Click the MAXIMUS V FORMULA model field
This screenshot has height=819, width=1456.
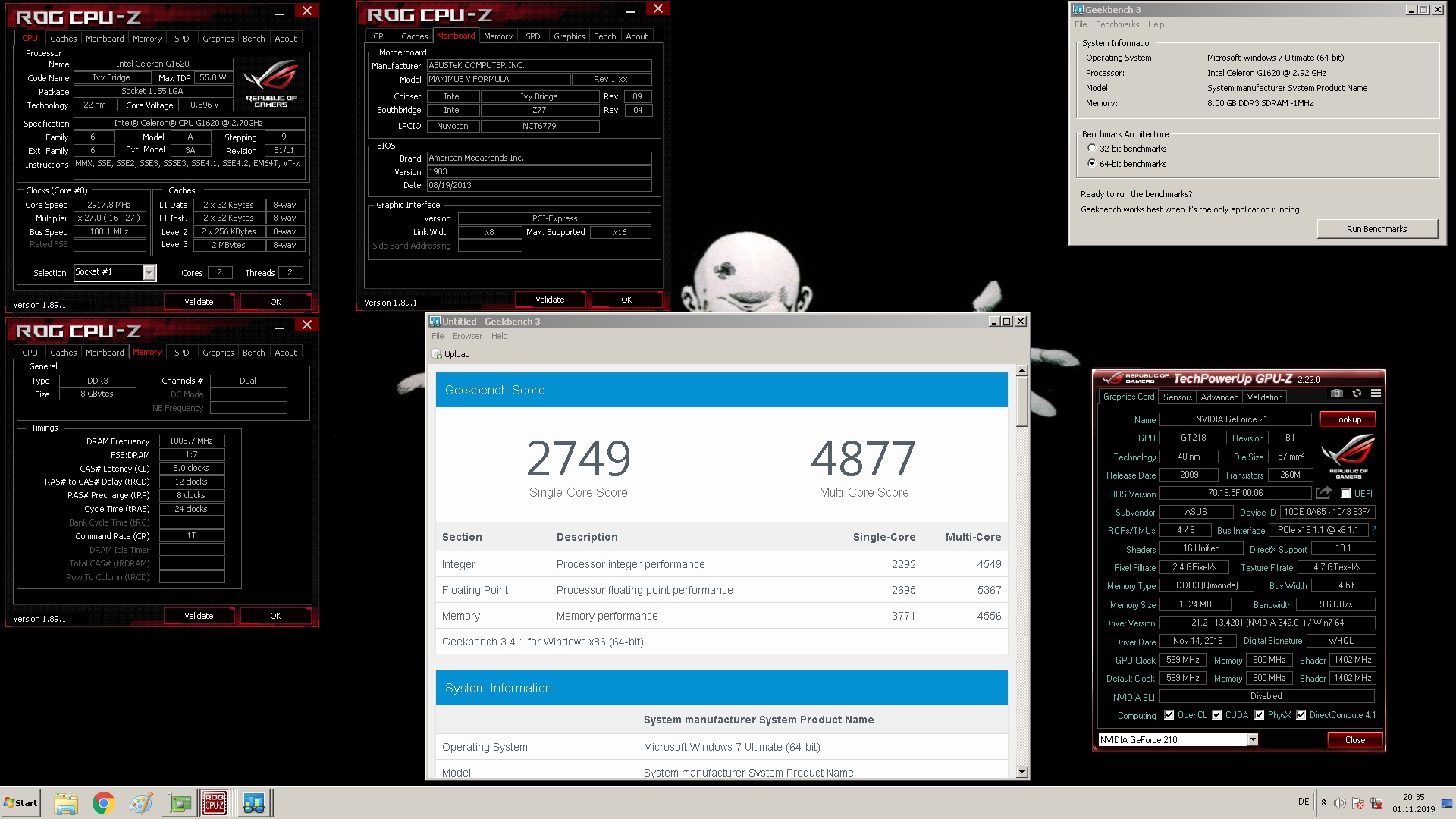pyautogui.click(x=497, y=79)
